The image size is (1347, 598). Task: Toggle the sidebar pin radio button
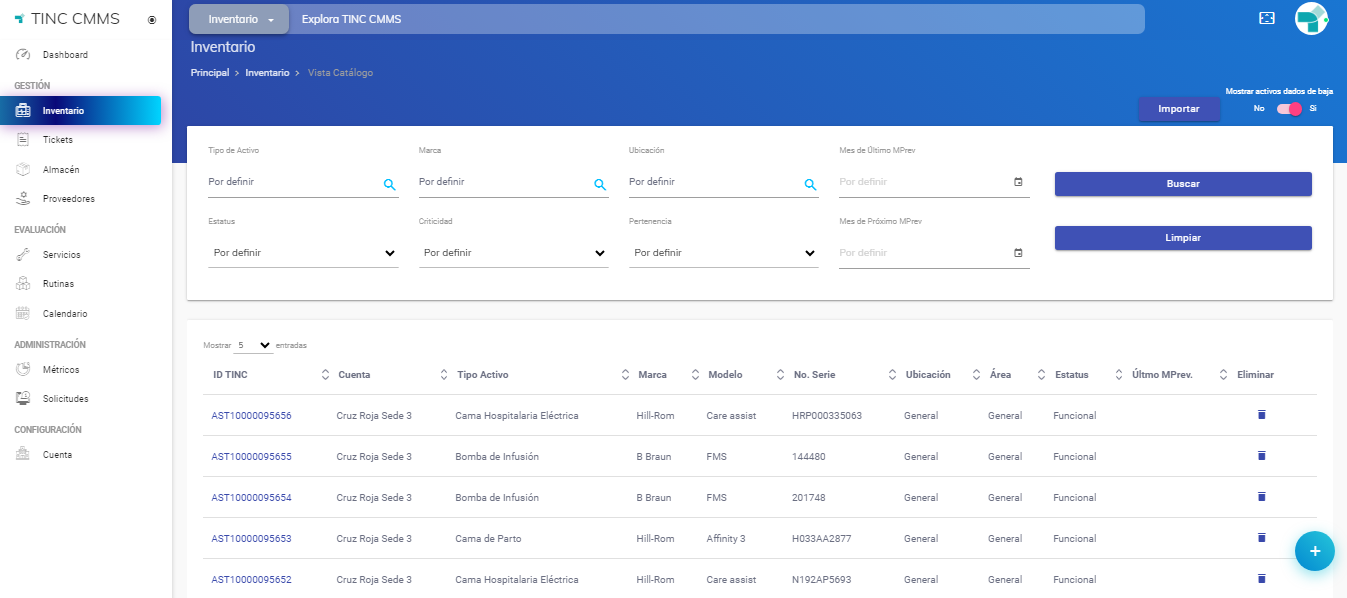click(152, 19)
